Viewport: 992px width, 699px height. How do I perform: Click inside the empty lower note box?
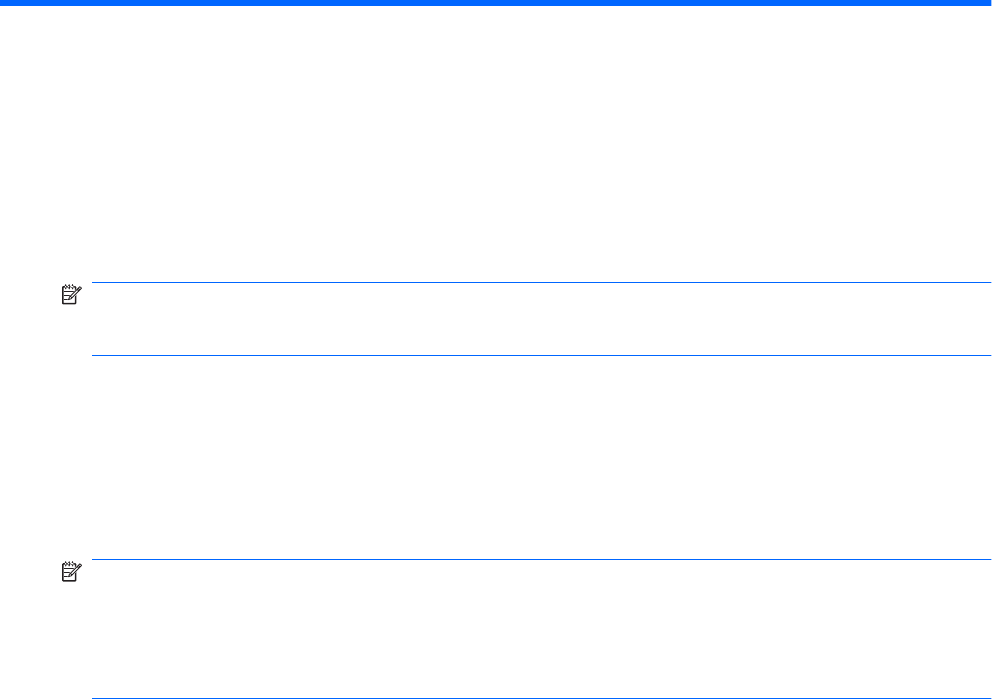click(x=540, y=630)
